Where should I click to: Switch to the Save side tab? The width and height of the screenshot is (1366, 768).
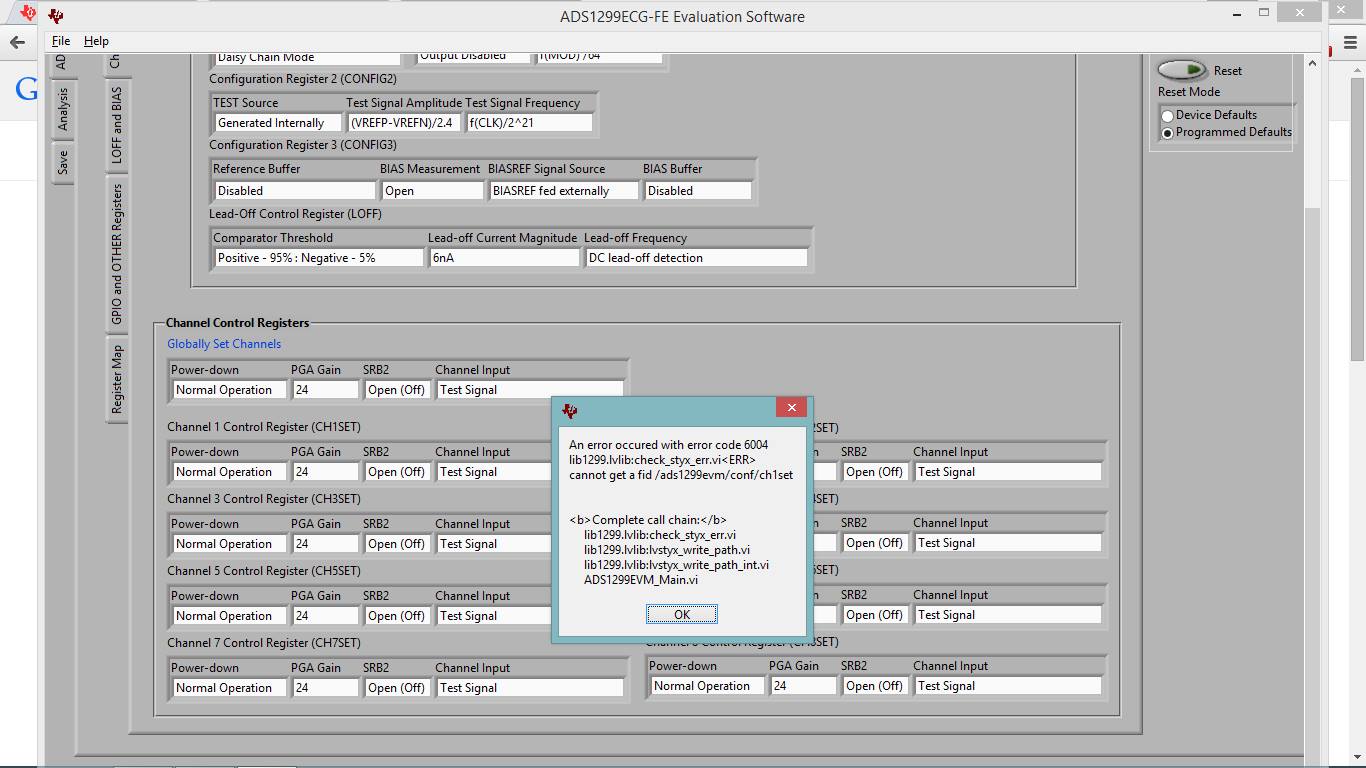coord(62,162)
